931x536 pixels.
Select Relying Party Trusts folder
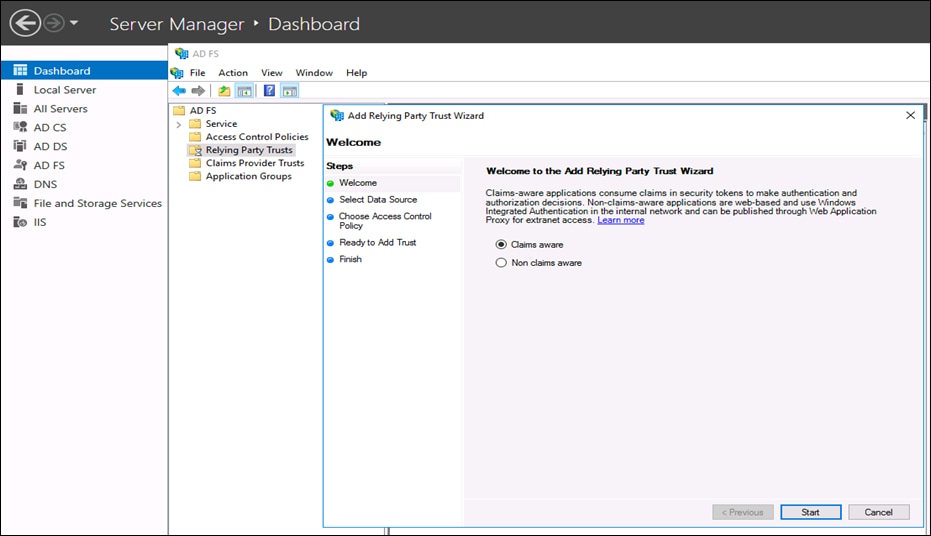(249, 150)
